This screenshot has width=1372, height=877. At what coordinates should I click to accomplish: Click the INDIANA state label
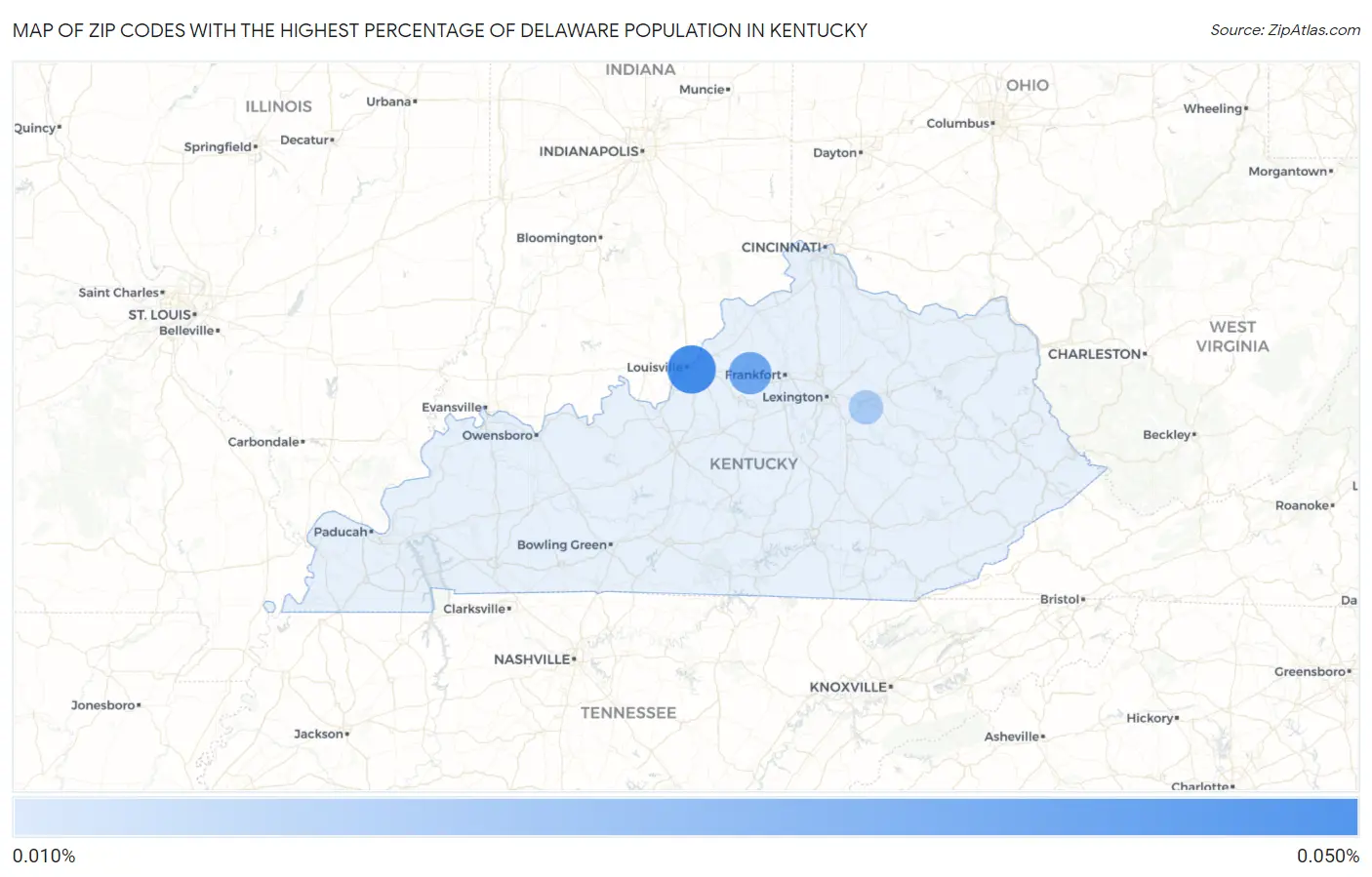pos(640,69)
